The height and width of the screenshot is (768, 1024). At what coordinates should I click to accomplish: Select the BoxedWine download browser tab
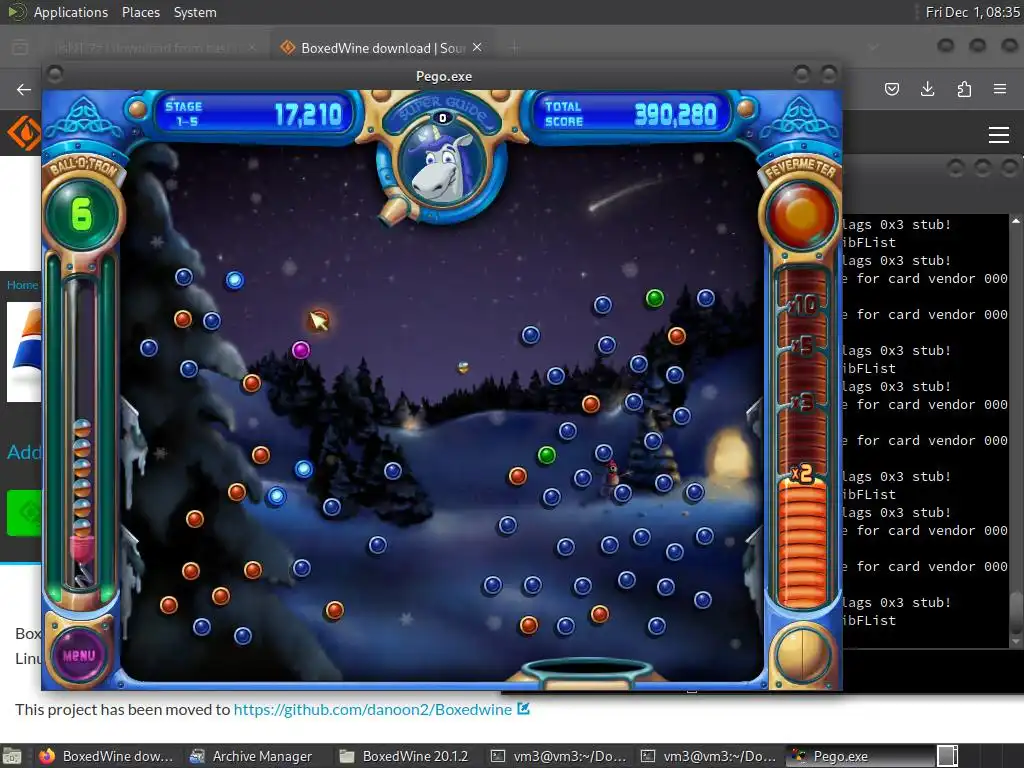(381, 48)
